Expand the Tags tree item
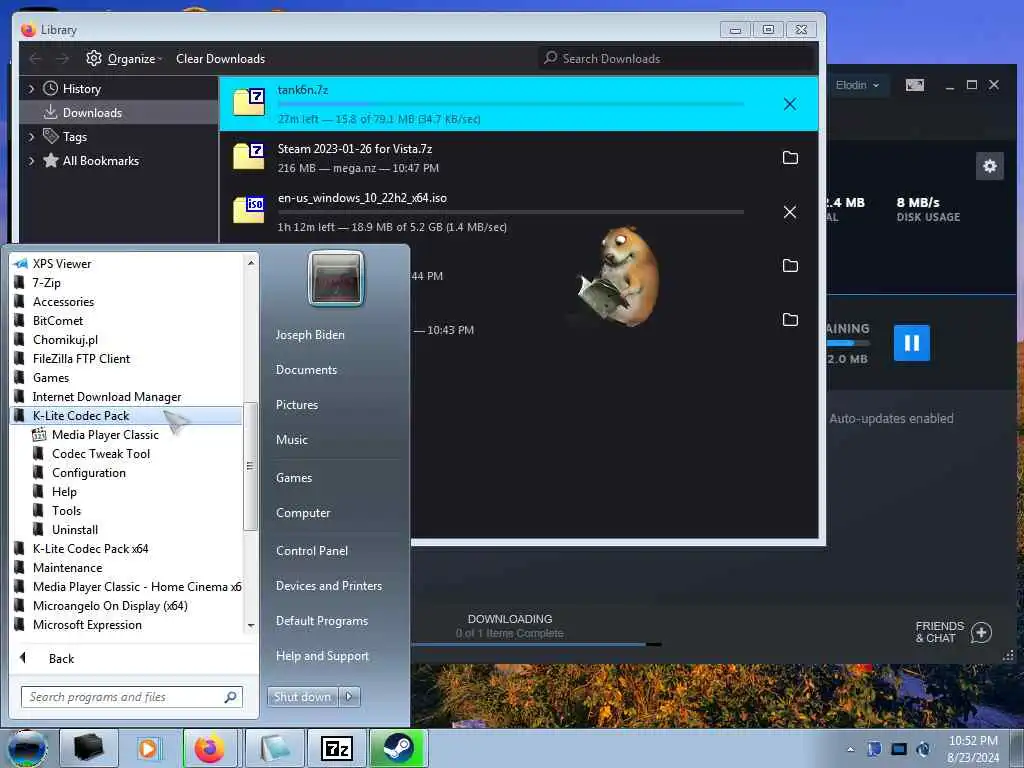 coord(31,136)
